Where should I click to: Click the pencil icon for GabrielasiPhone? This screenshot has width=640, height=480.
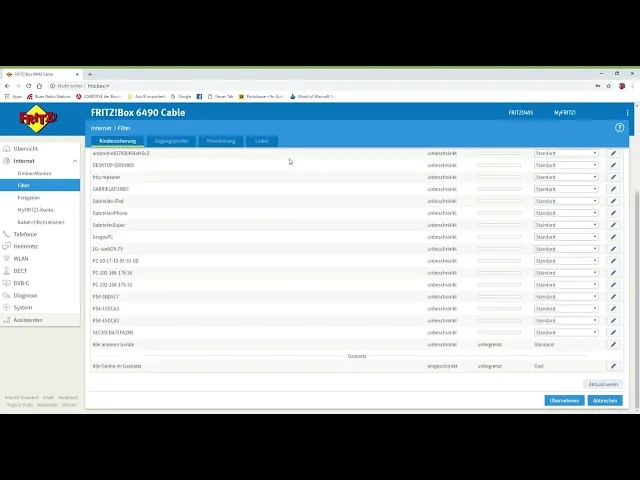[x=613, y=213]
